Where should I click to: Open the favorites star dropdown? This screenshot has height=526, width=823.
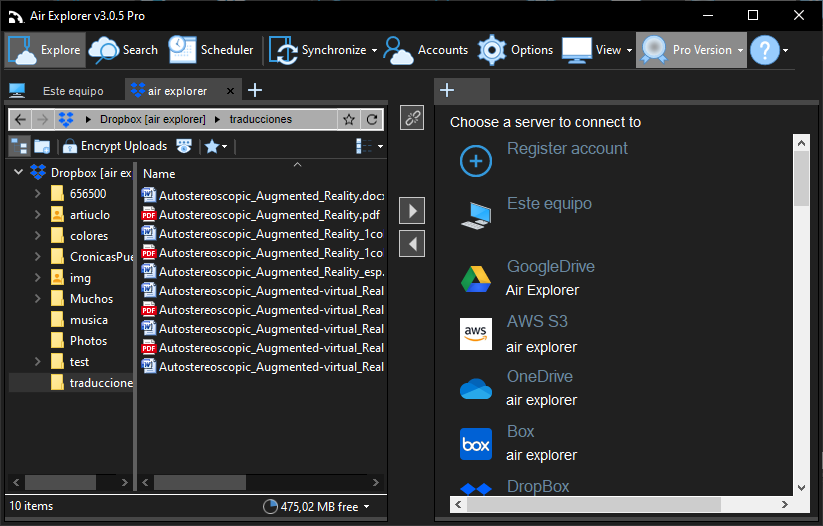(216, 146)
